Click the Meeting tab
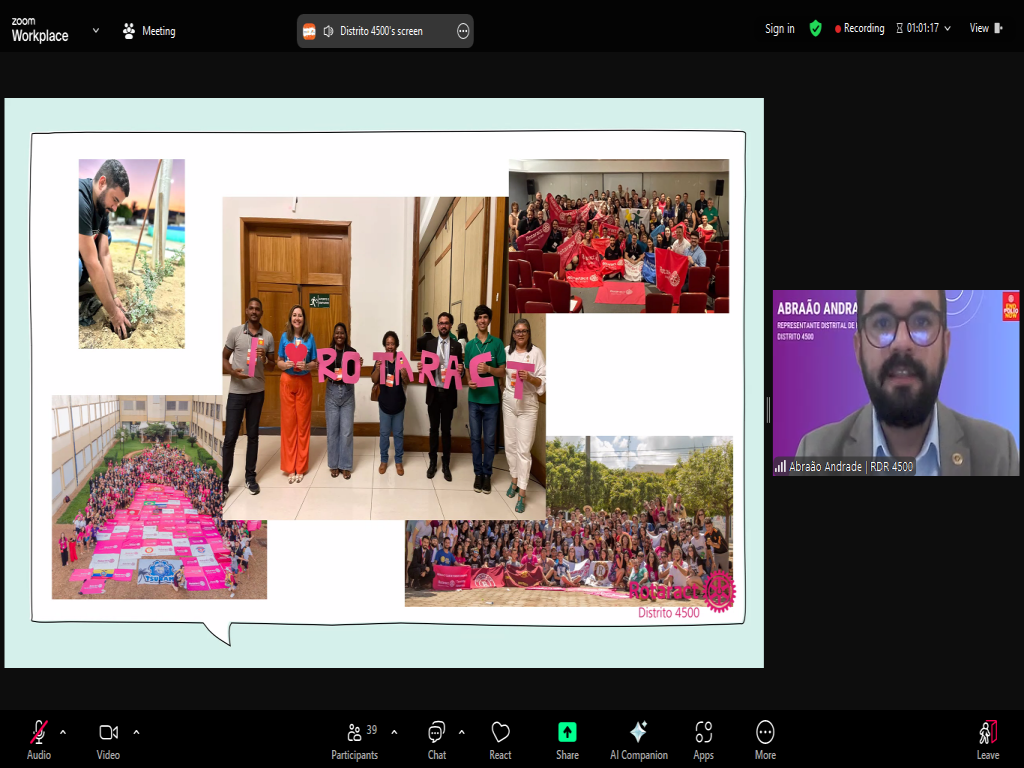Viewport: 1024px width, 768px height. point(149,31)
